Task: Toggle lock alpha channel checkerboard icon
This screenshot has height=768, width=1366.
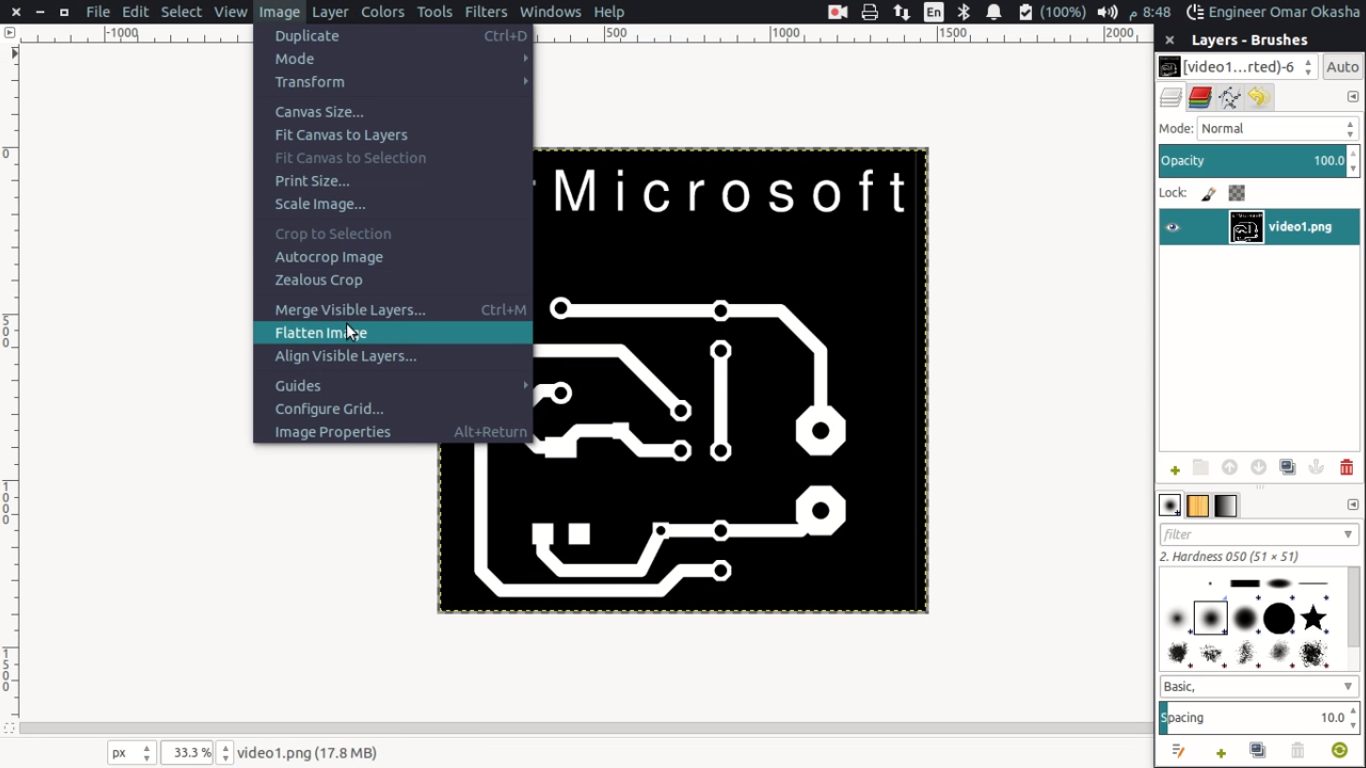Action: point(1237,193)
